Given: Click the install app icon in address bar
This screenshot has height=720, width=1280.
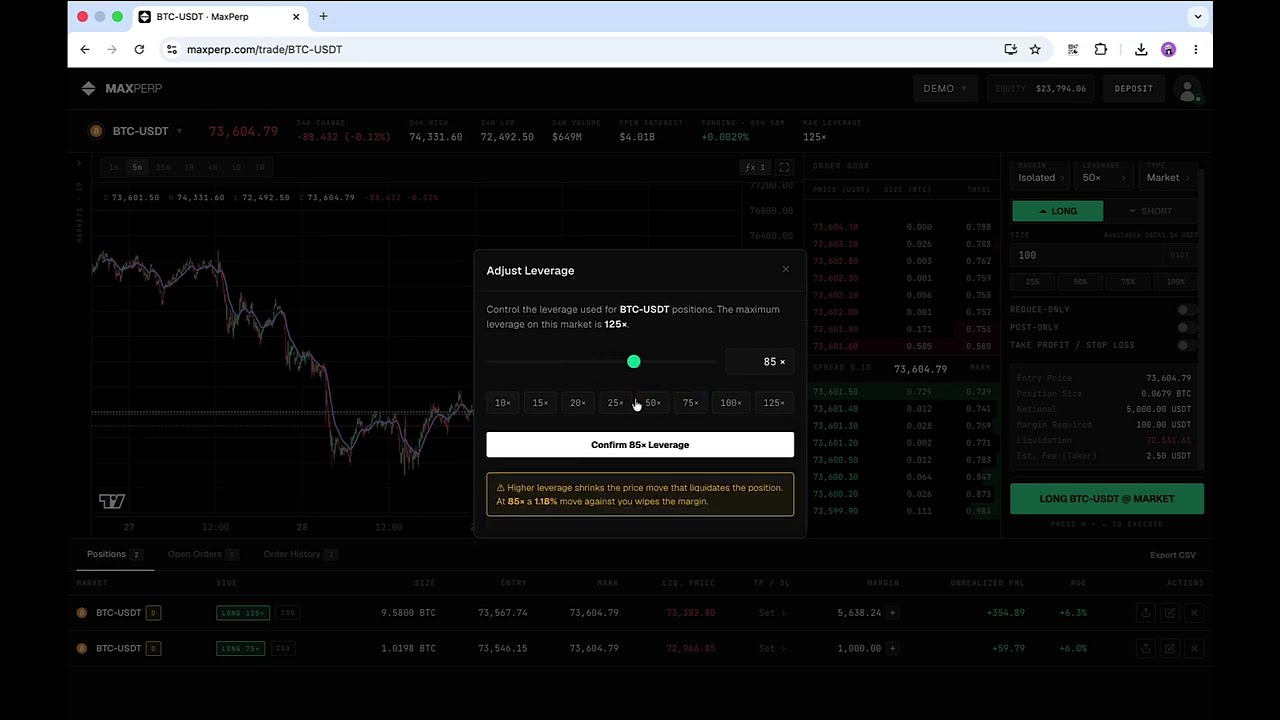Looking at the screenshot, I should [1010, 49].
